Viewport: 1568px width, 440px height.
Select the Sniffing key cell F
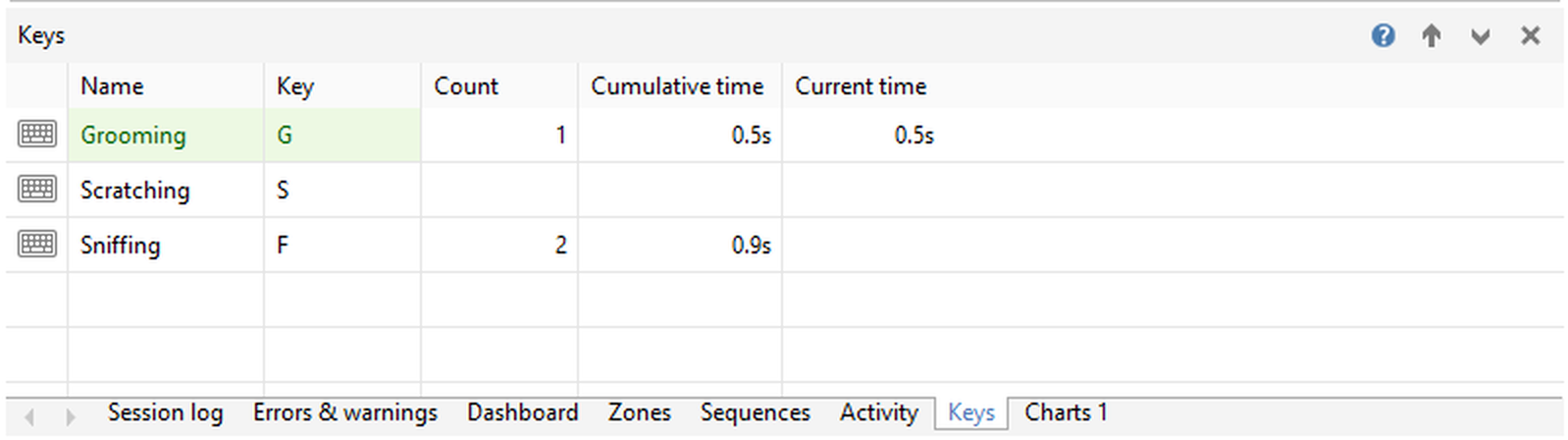(x=341, y=246)
